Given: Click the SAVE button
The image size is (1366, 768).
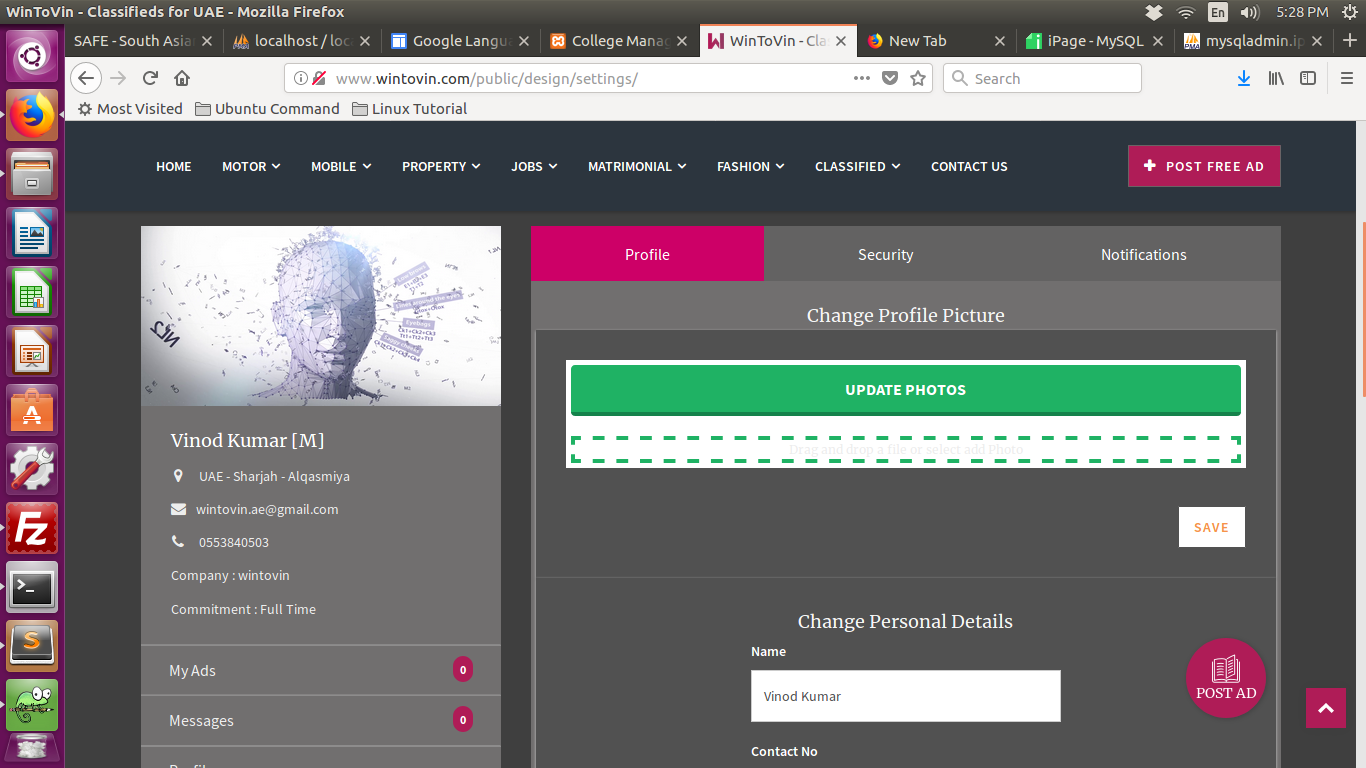Looking at the screenshot, I should click(1211, 527).
